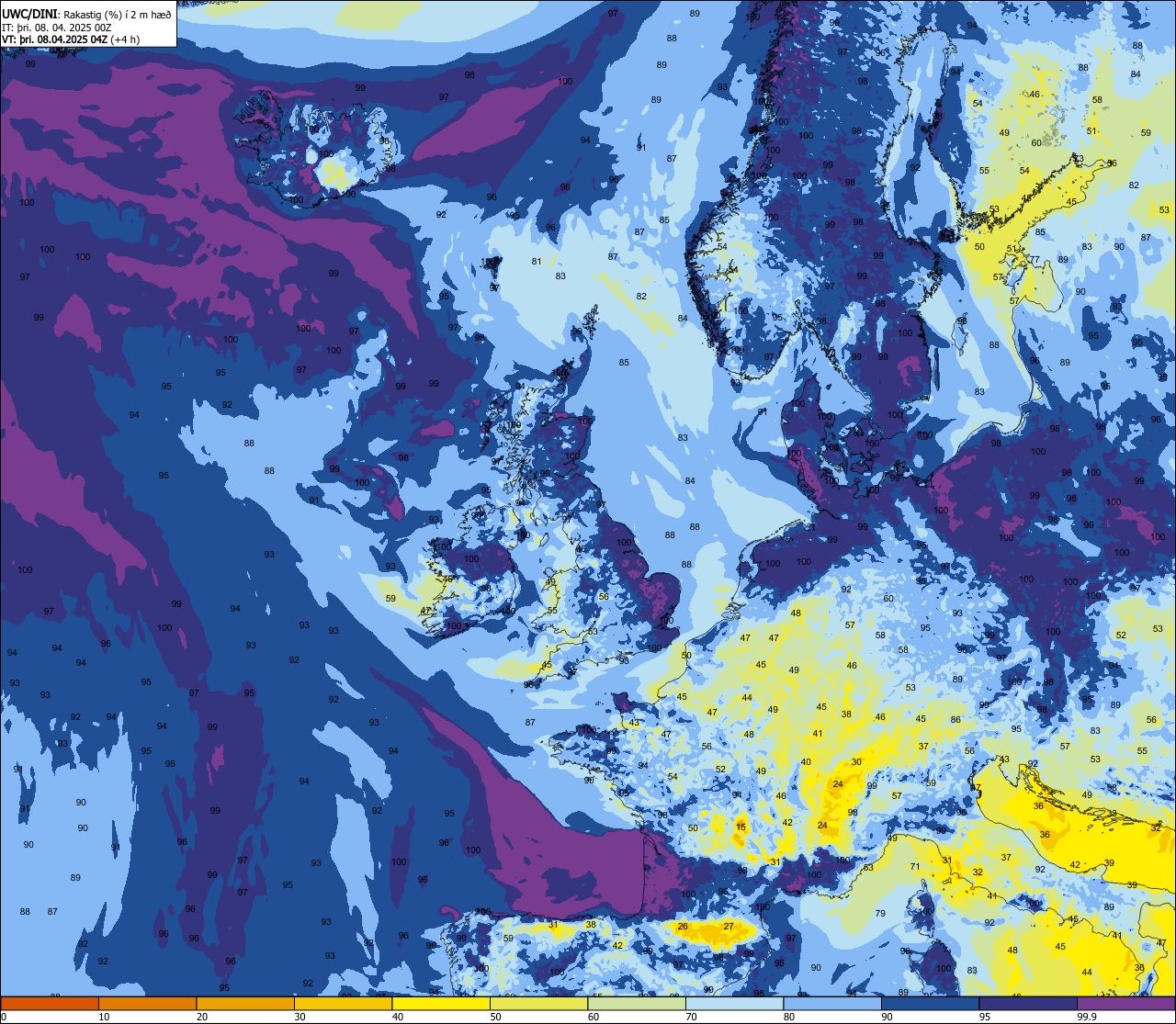Click the purple above-99.9% legend swatch
Screen dimensions: 1176x1024
tap(1125, 1003)
